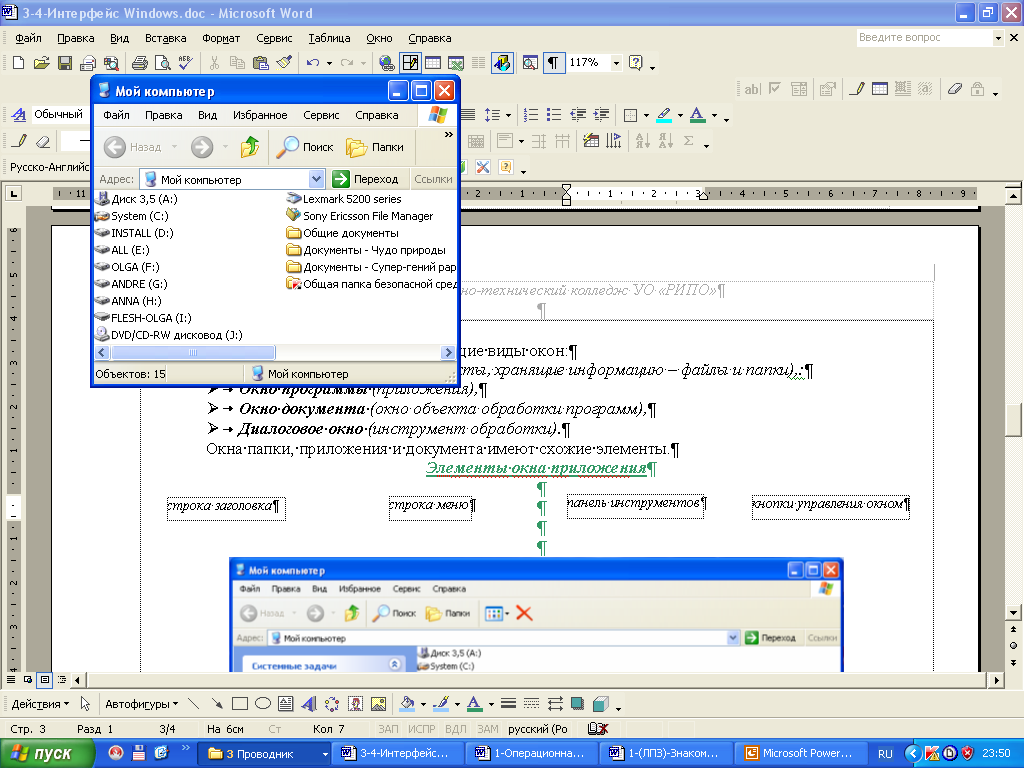
Task: Open the Вставка menu in Word
Action: click(165, 38)
